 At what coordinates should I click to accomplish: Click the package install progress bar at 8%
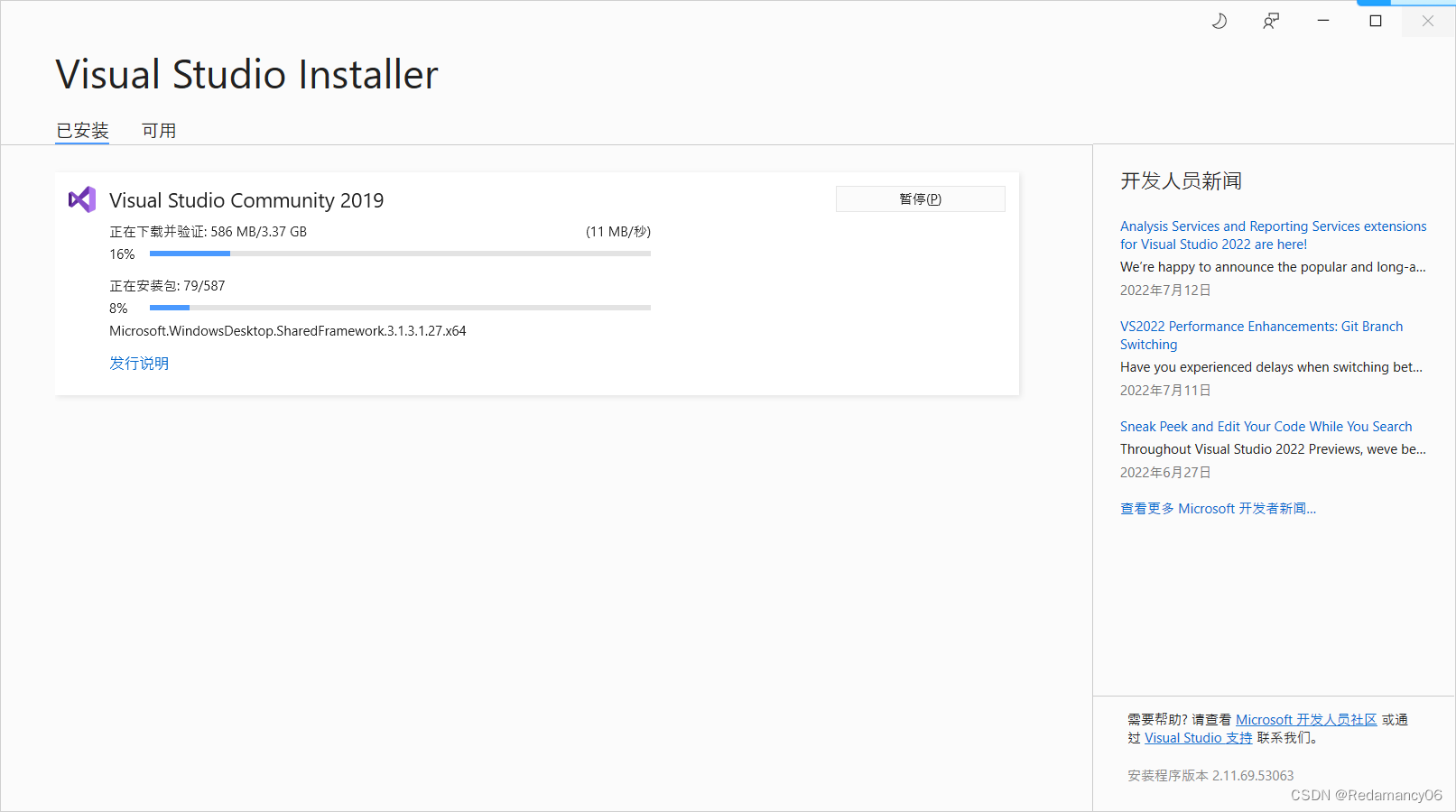400,309
